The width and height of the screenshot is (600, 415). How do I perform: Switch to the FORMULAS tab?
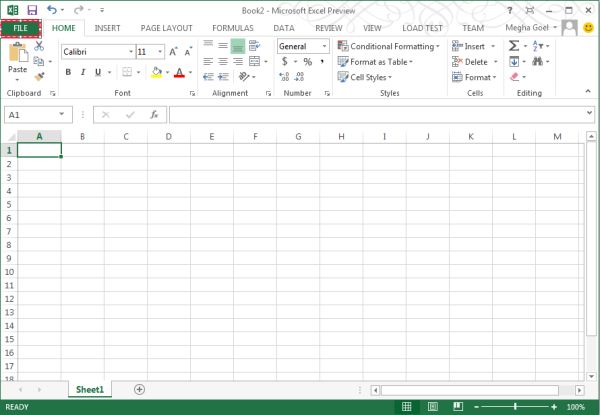233,28
